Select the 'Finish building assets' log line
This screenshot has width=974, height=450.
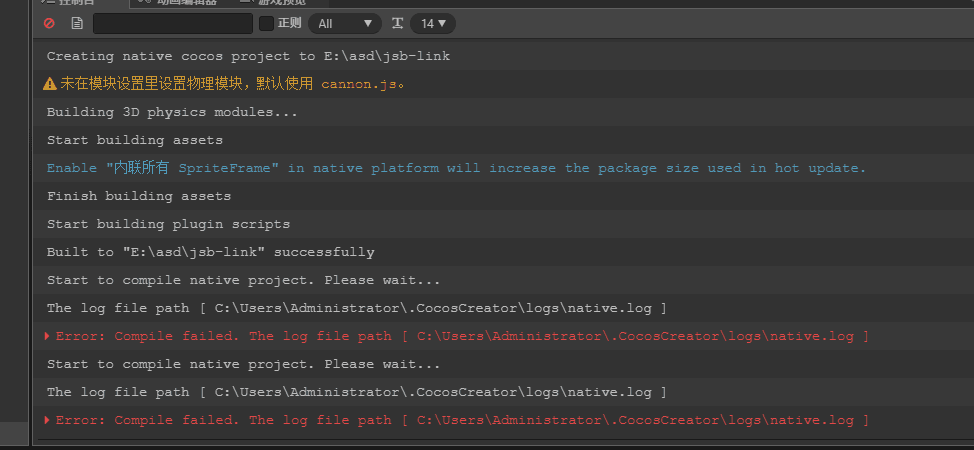point(139,196)
